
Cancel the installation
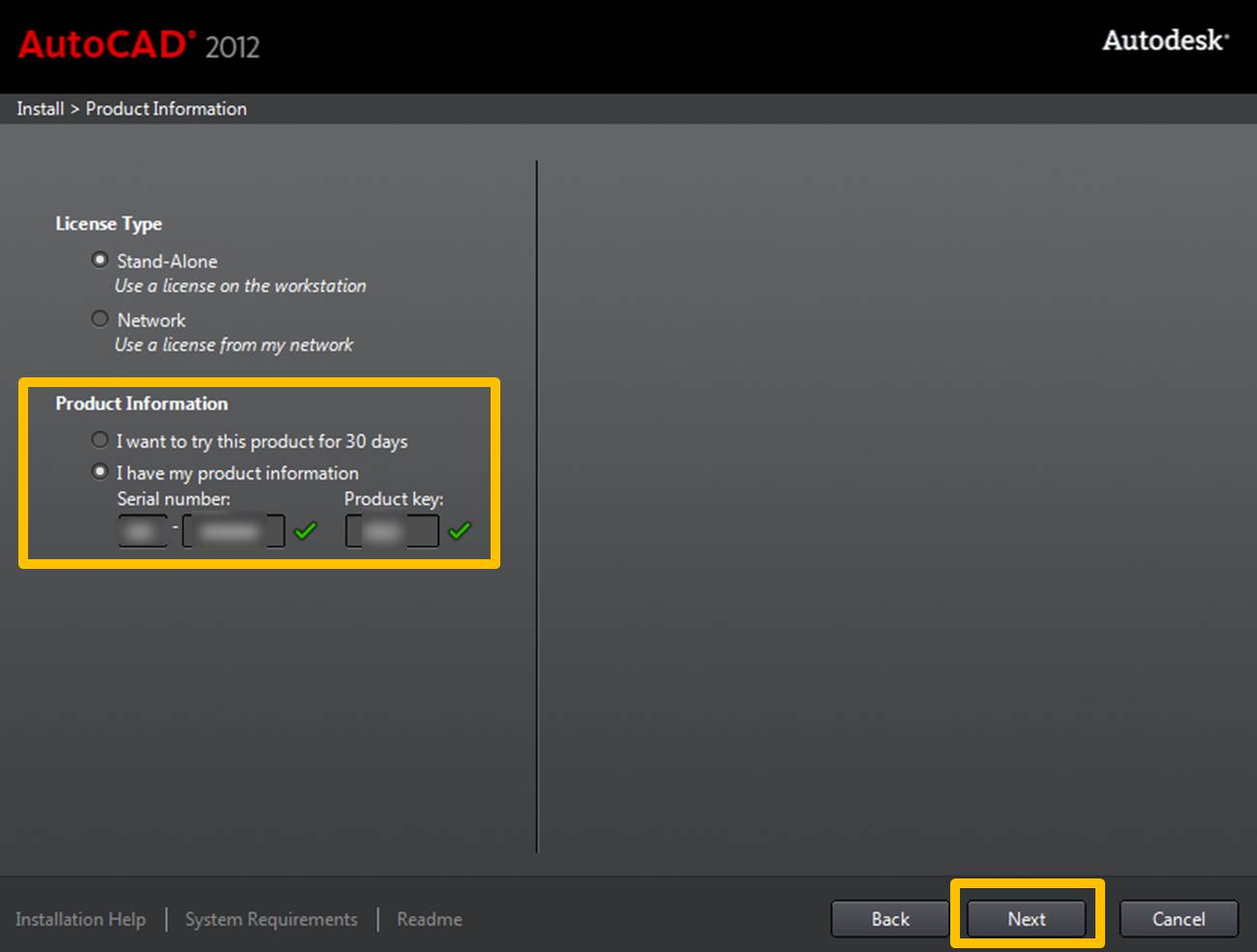[x=1178, y=919]
